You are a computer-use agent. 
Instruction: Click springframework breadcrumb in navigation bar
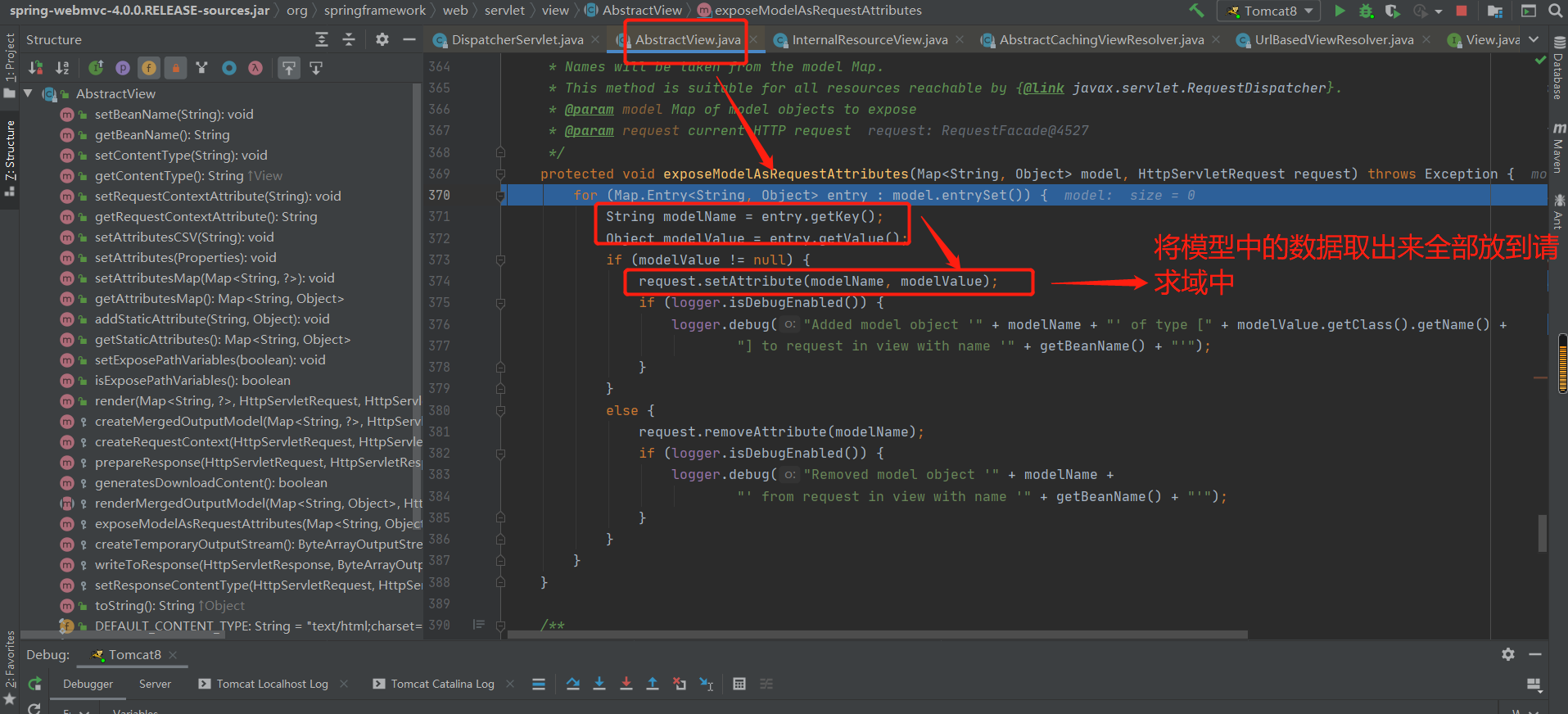pos(375,11)
